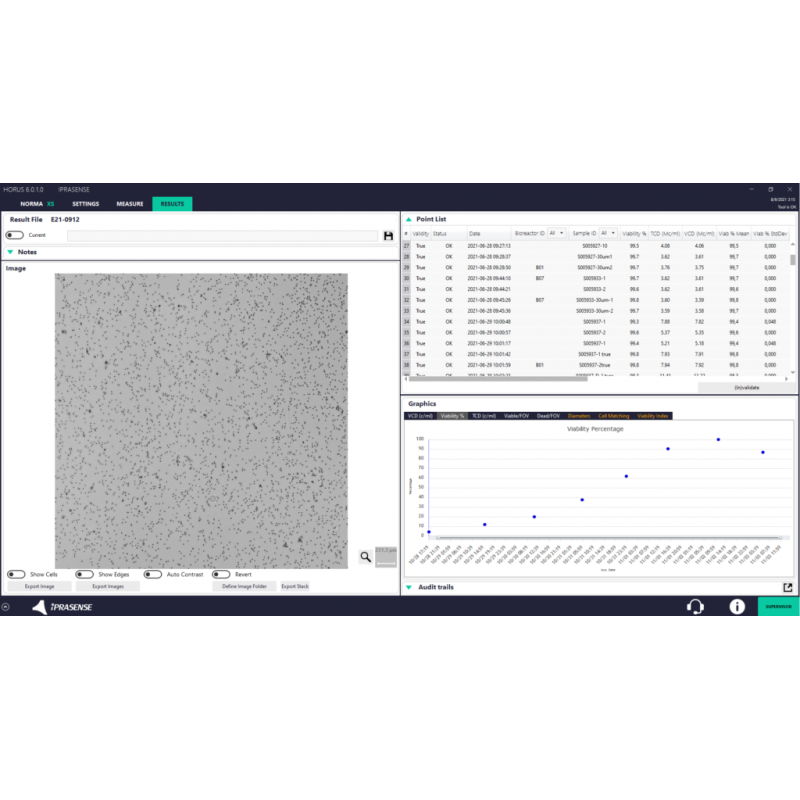Click the (In)validate button
The width and height of the screenshot is (800, 800).
(x=746, y=386)
